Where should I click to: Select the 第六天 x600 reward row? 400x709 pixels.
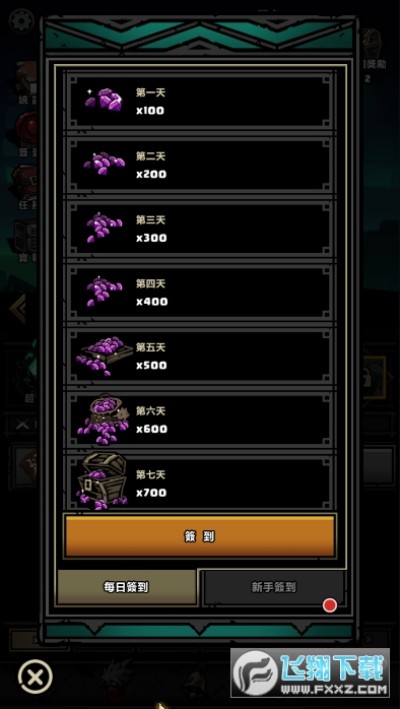[200, 420]
